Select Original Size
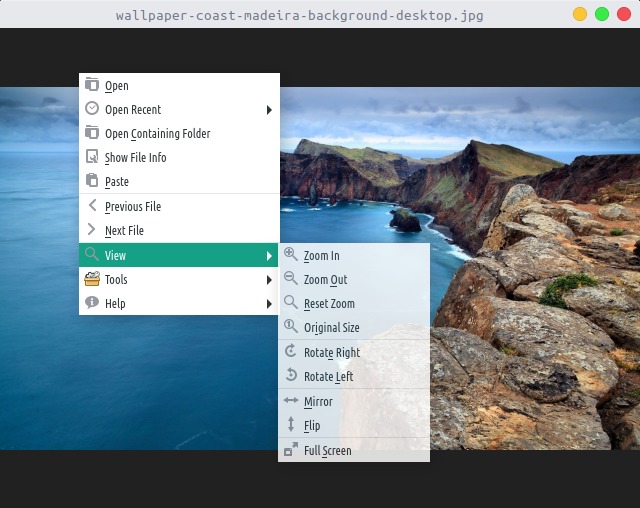This screenshot has width=640, height=508. 354,327
